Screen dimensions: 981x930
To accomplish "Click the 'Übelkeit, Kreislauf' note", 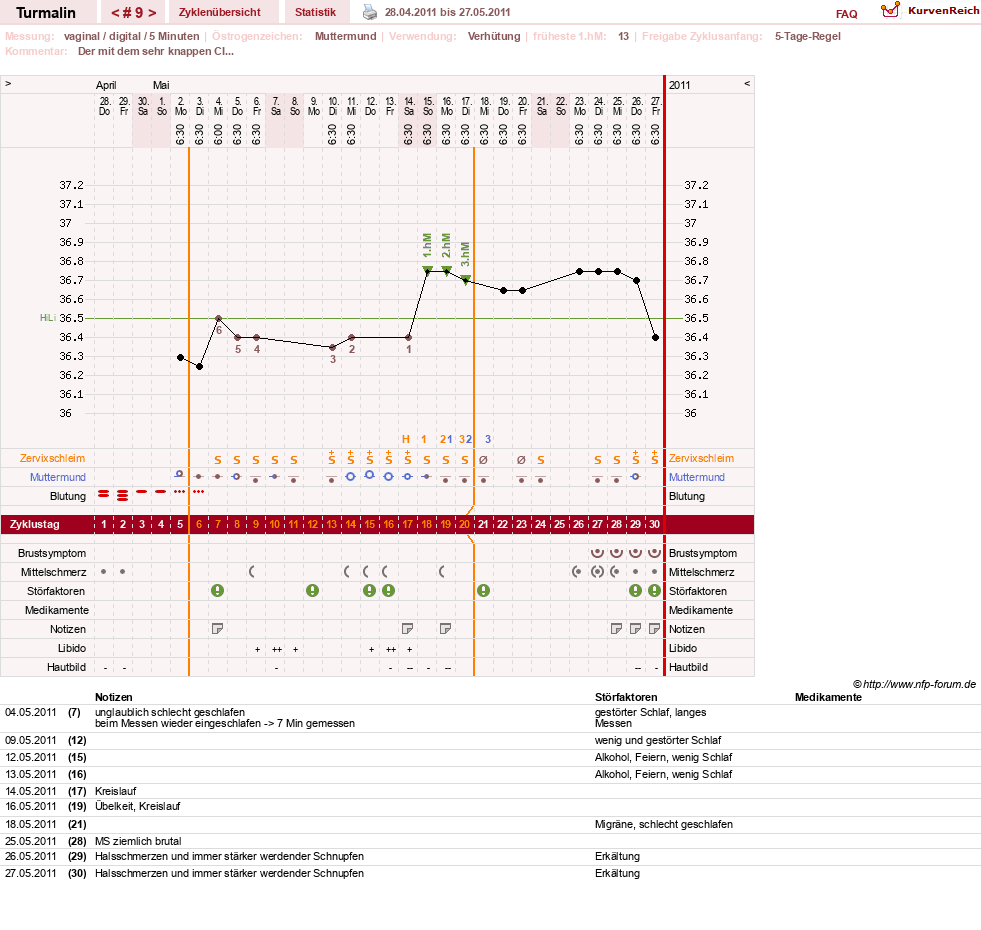I will point(138,806).
